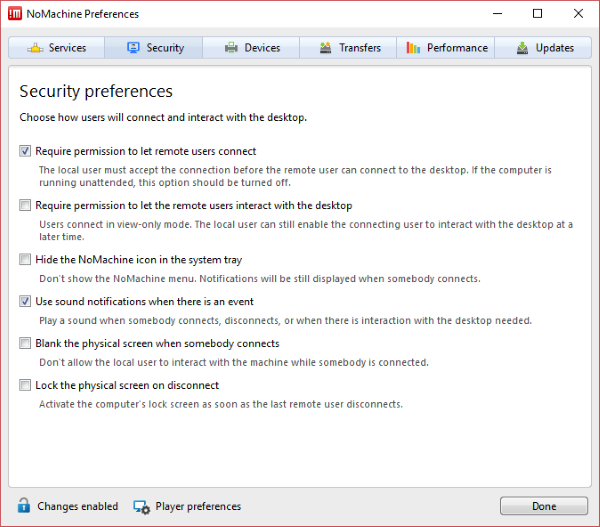Click the Changes enabled label
This screenshot has height=527, width=600.
(77, 506)
